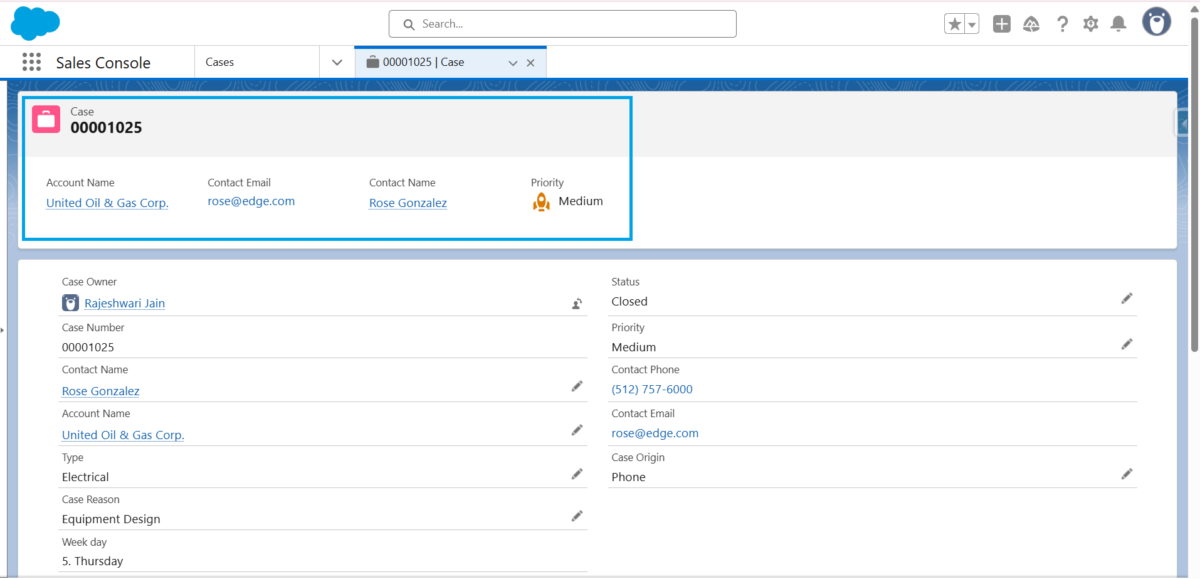Screen dimensions: 1200x579
Task: Open Global Actions with the plus icon
Action: coord(1001,22)
